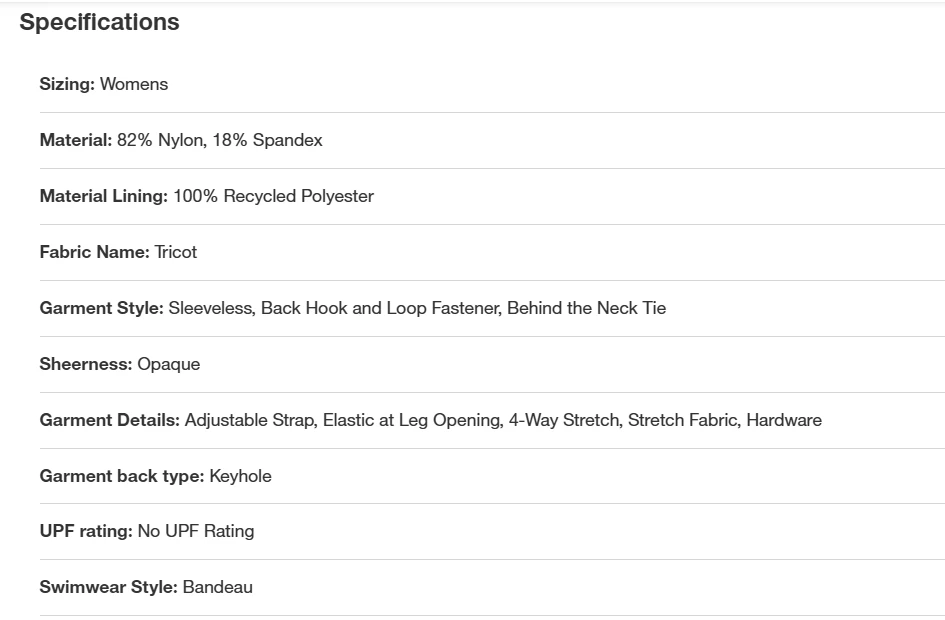Select the Womens sizing value
The image size is (945, 620).
134,84
